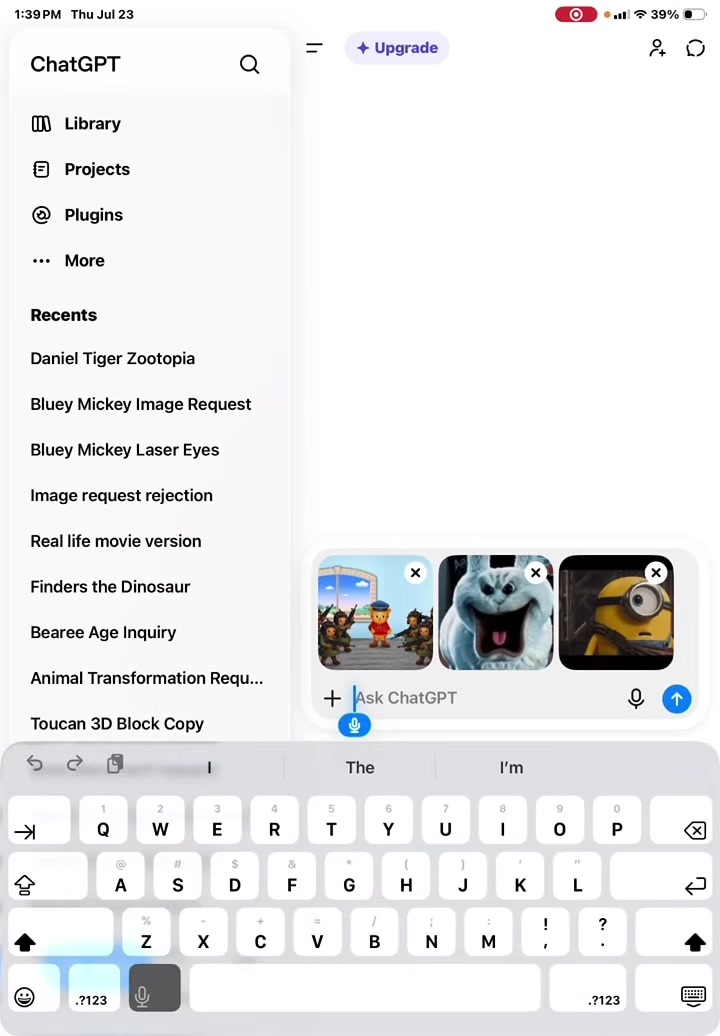Open search in ChatGPT sidebar
The width and height of the screenshot is (720, 1036).
click(x=249, y=64)
